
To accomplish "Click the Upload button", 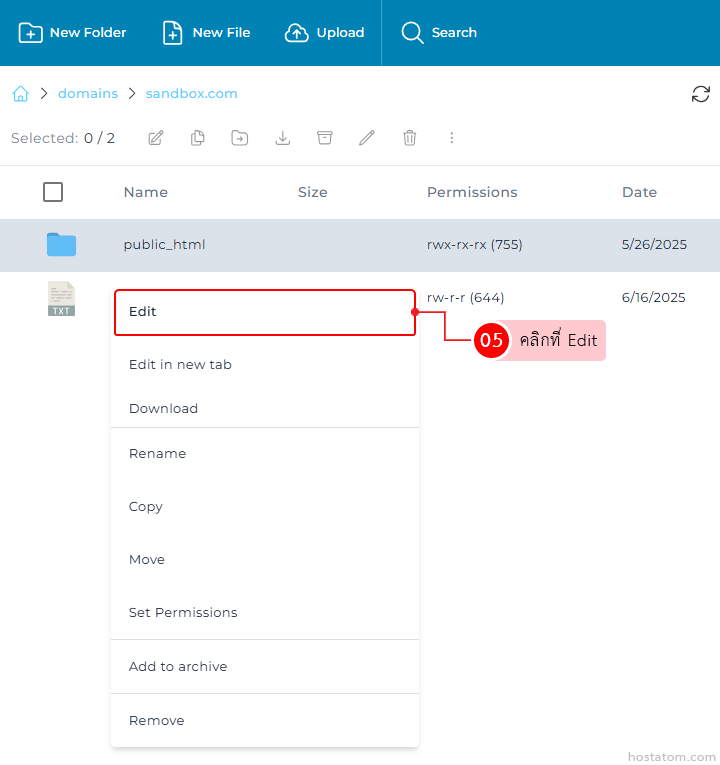I will point(325,33).
